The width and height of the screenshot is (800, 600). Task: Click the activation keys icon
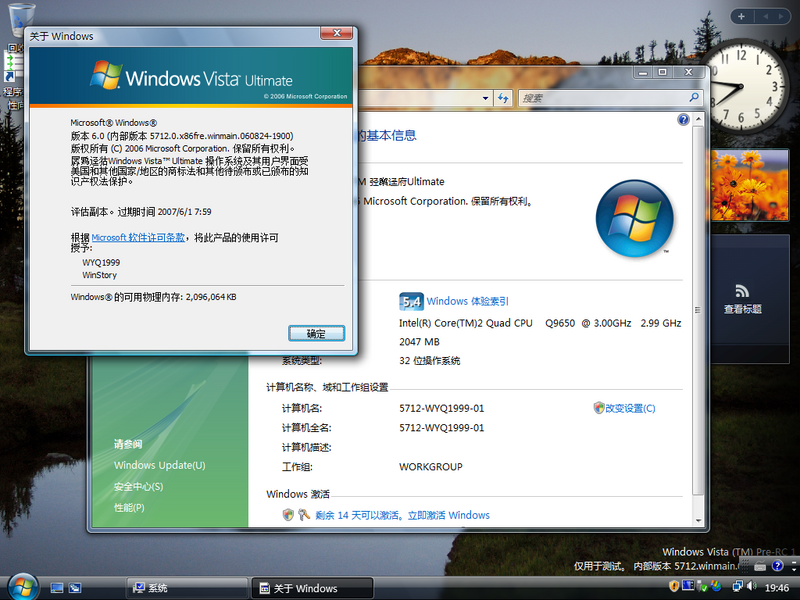pos(304,515)
